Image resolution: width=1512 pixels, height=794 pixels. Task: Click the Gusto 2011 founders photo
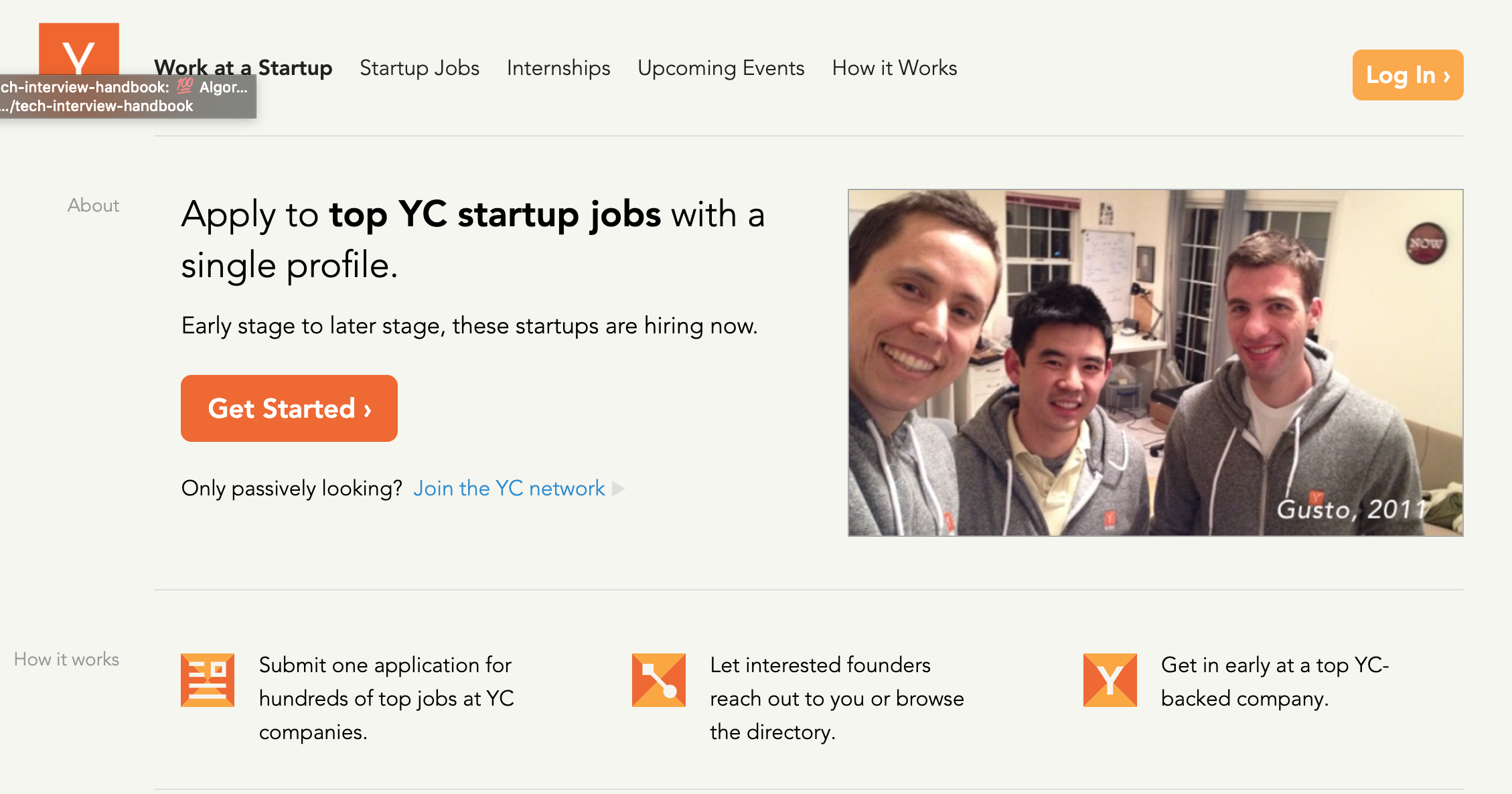[x=1155, y=362]
